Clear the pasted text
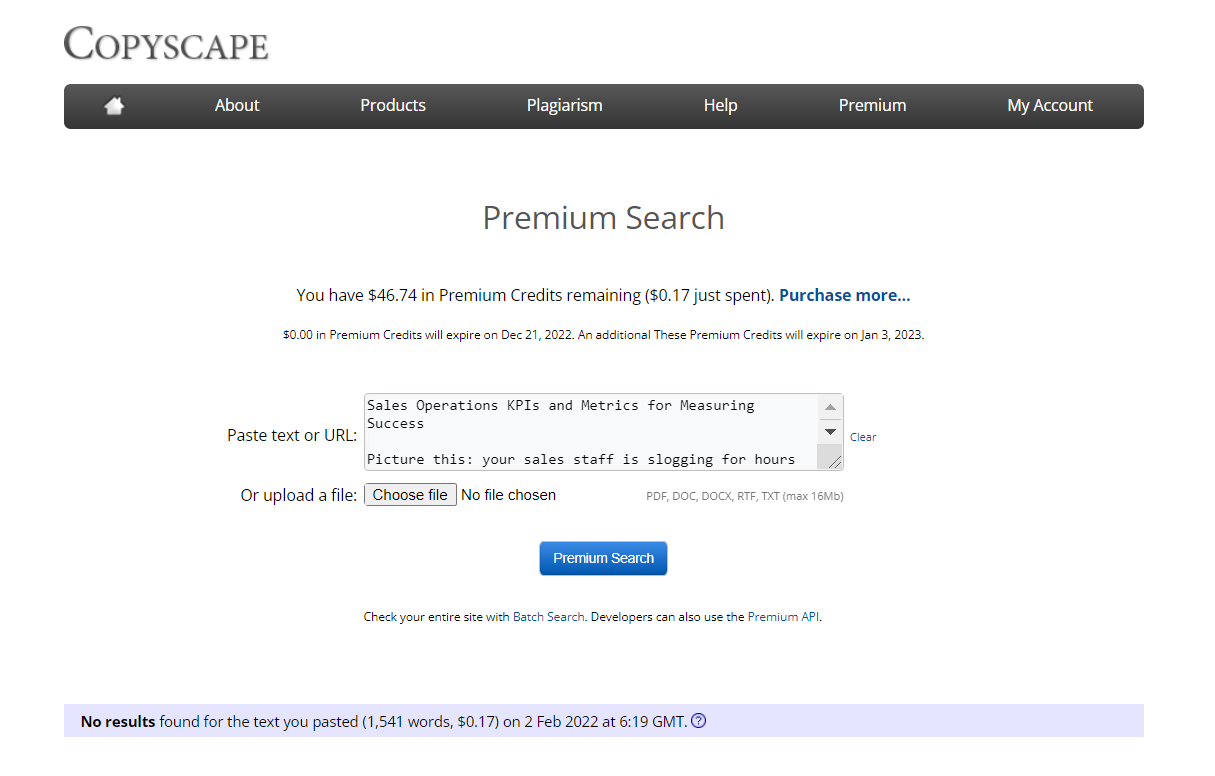The height and width of the screenshot is (776, 1215). click(x=863, y=437)
